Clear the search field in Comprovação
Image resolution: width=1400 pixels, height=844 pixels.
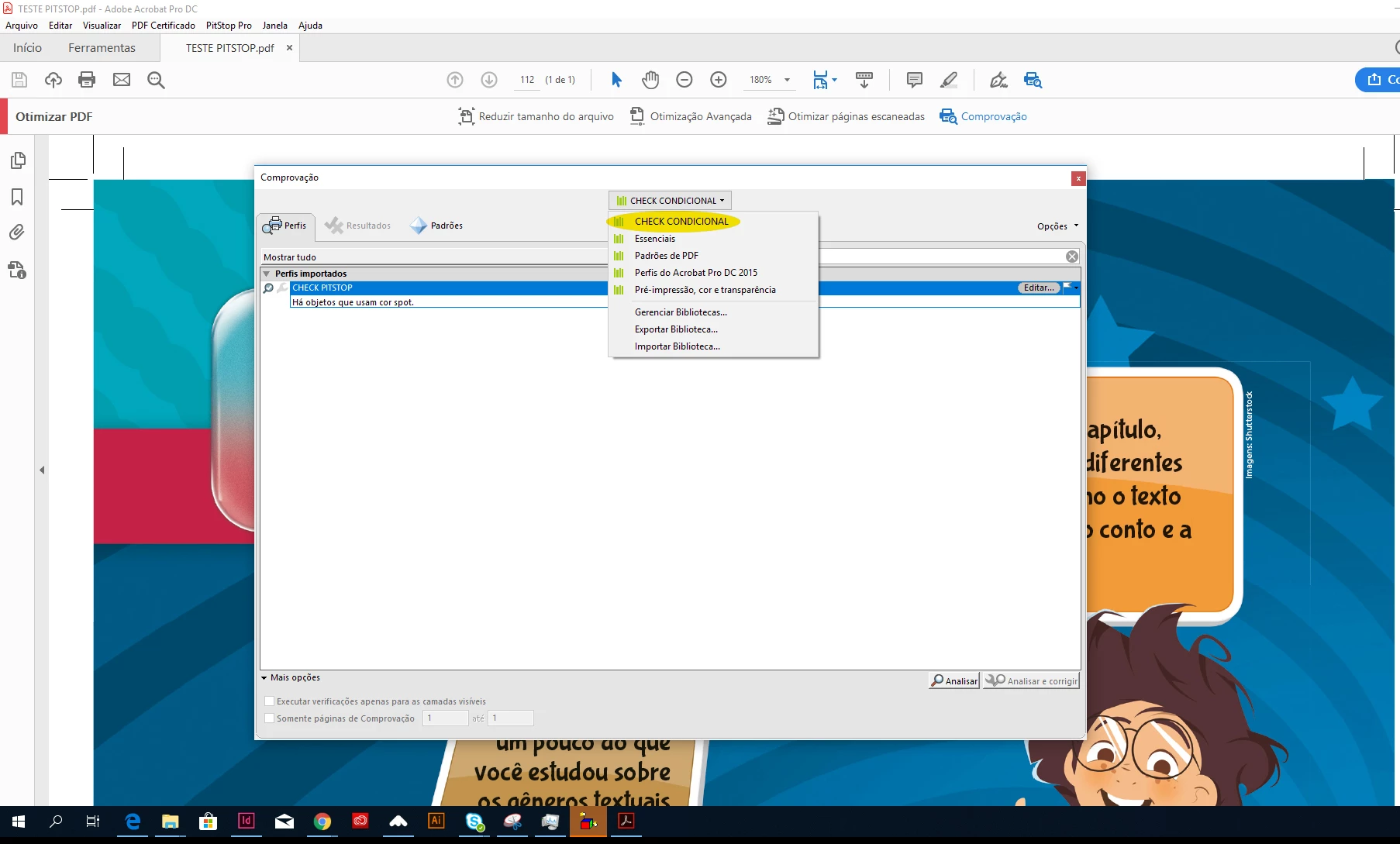[1072, 257]
